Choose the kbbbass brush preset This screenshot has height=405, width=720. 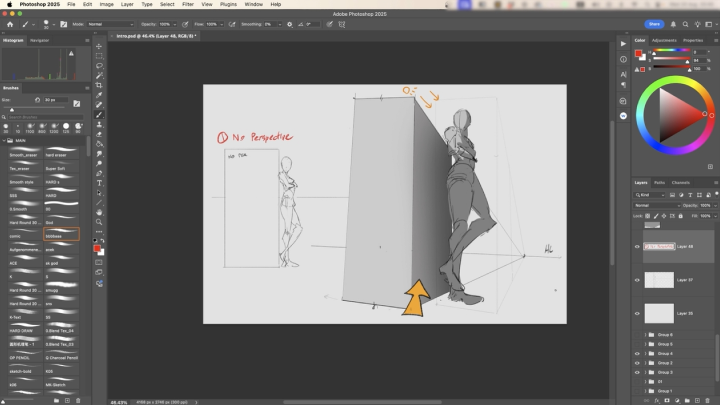click(x=61, y=236)
